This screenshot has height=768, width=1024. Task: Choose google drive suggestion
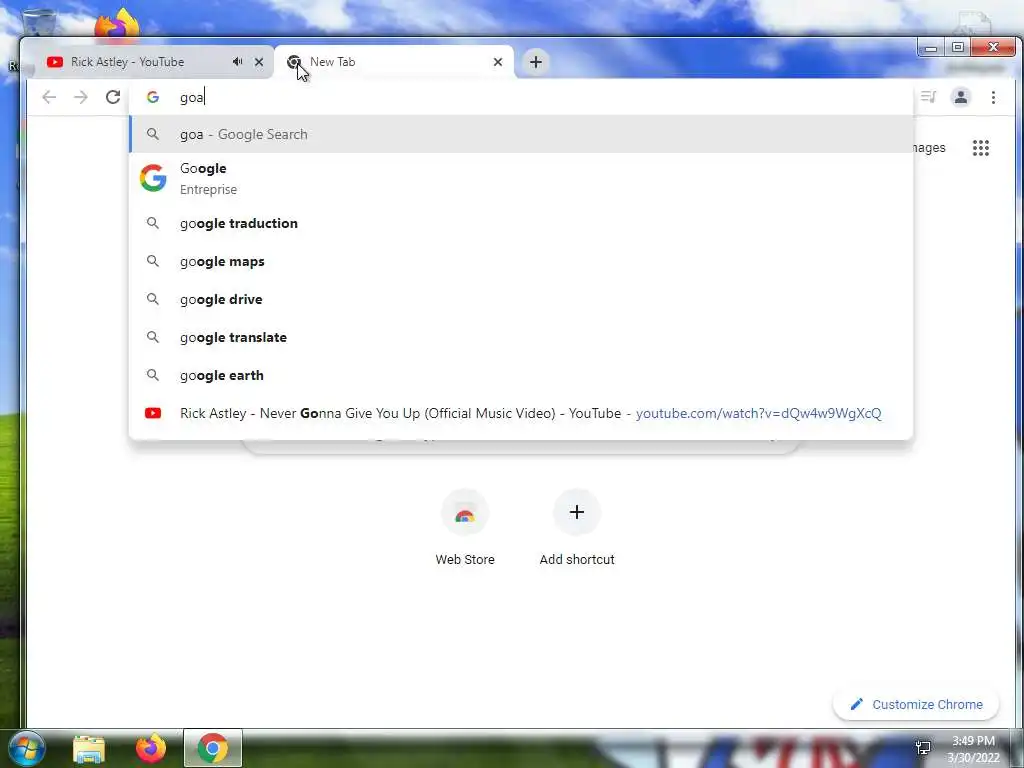click(x=520, y=299)
